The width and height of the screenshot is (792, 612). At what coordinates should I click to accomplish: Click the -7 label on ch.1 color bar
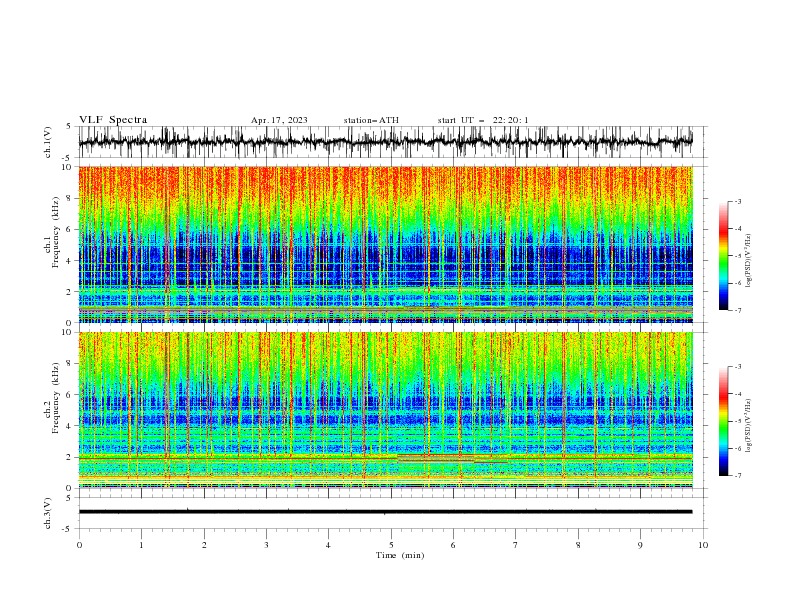(x=738, y=310)
